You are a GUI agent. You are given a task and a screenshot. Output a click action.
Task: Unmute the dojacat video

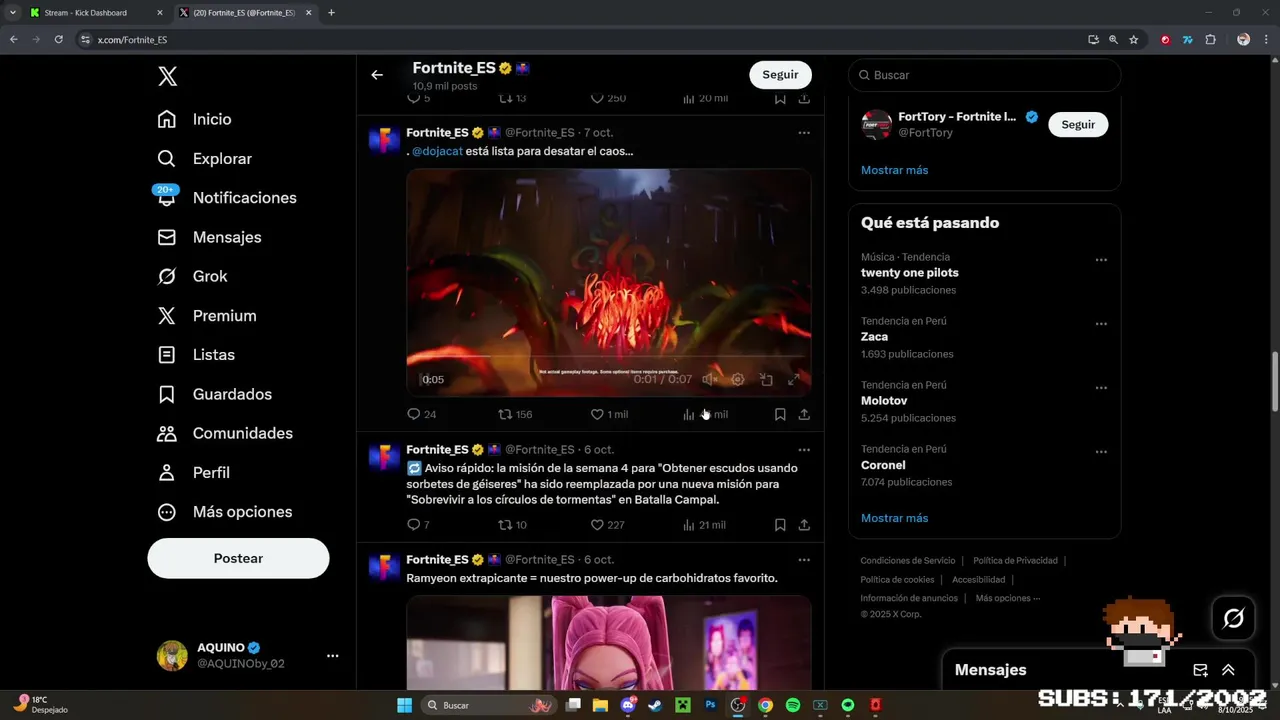(x=710, y=380)
